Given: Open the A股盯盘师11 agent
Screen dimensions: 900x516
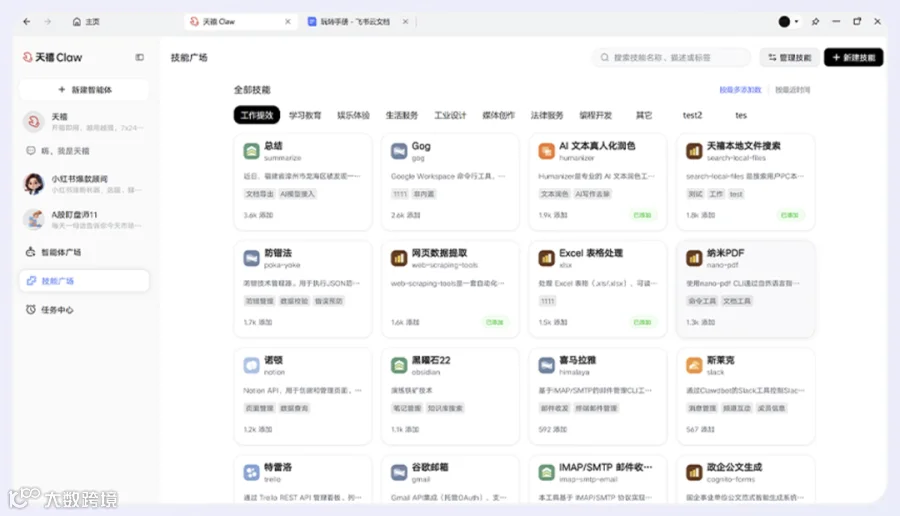Looking at the screenshot, I should [84, 219].
